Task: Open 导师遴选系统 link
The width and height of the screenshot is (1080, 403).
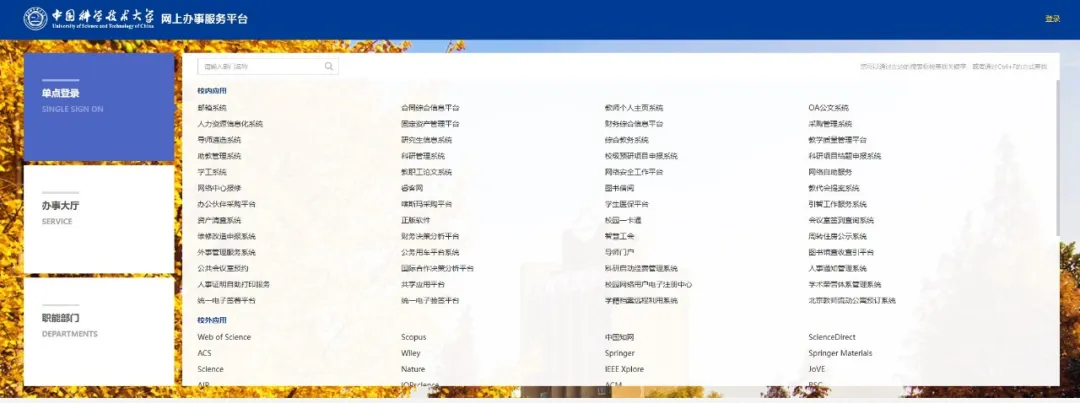Action: click(x=219, y=140)
